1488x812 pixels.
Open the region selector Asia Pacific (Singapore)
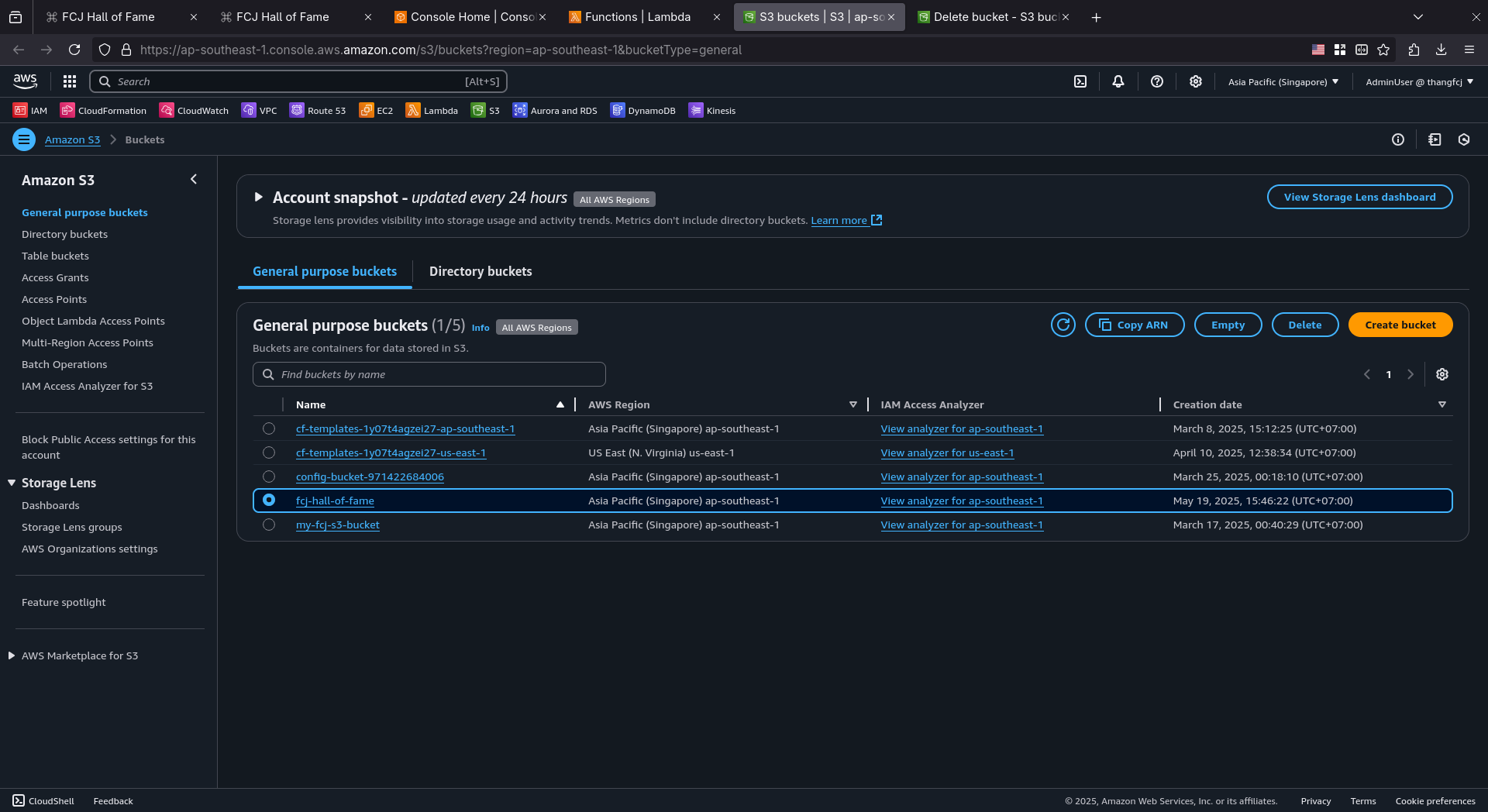click(x=1283, y=81)
